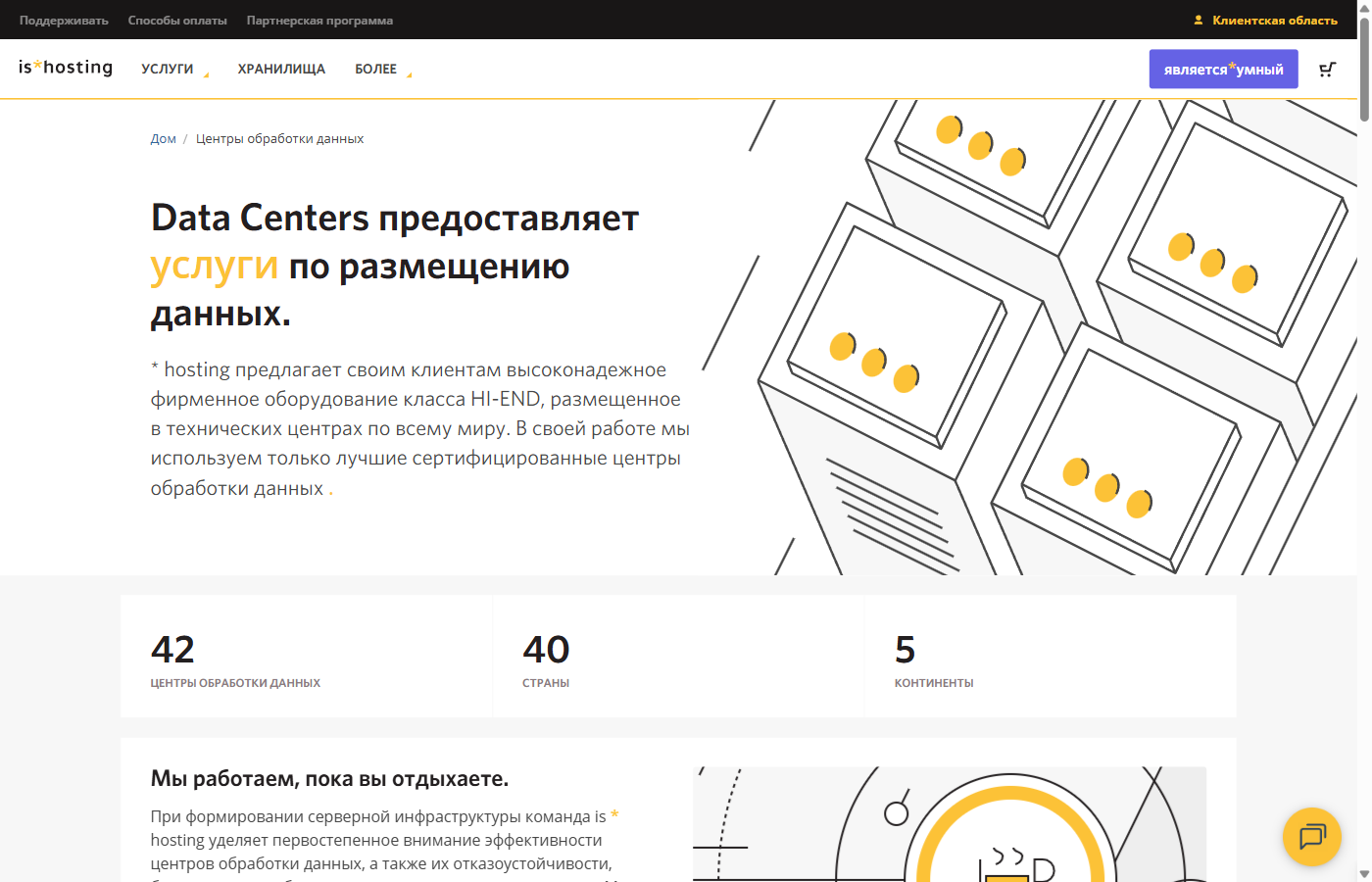Open the ХРАНИЛИЩА menu item
This screenshot has width=1372, height=882.
click(281, 69)
